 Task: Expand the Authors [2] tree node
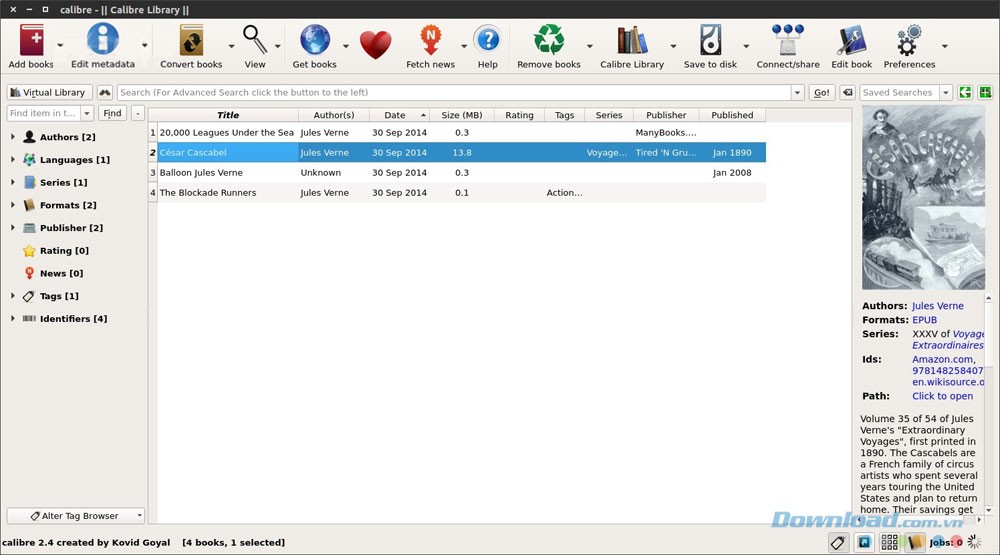pyautogui.click(x=12, y=137)
